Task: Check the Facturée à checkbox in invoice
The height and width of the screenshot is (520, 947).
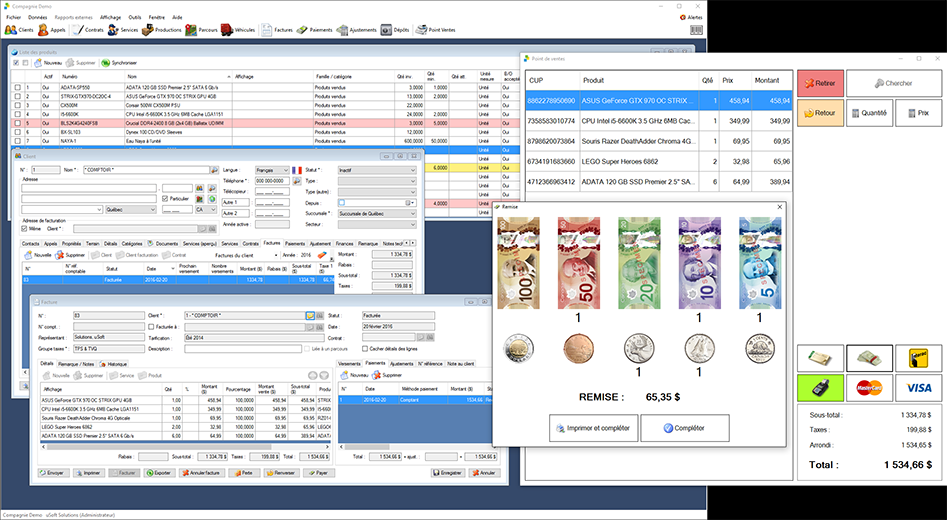Action: coord(151,327)
